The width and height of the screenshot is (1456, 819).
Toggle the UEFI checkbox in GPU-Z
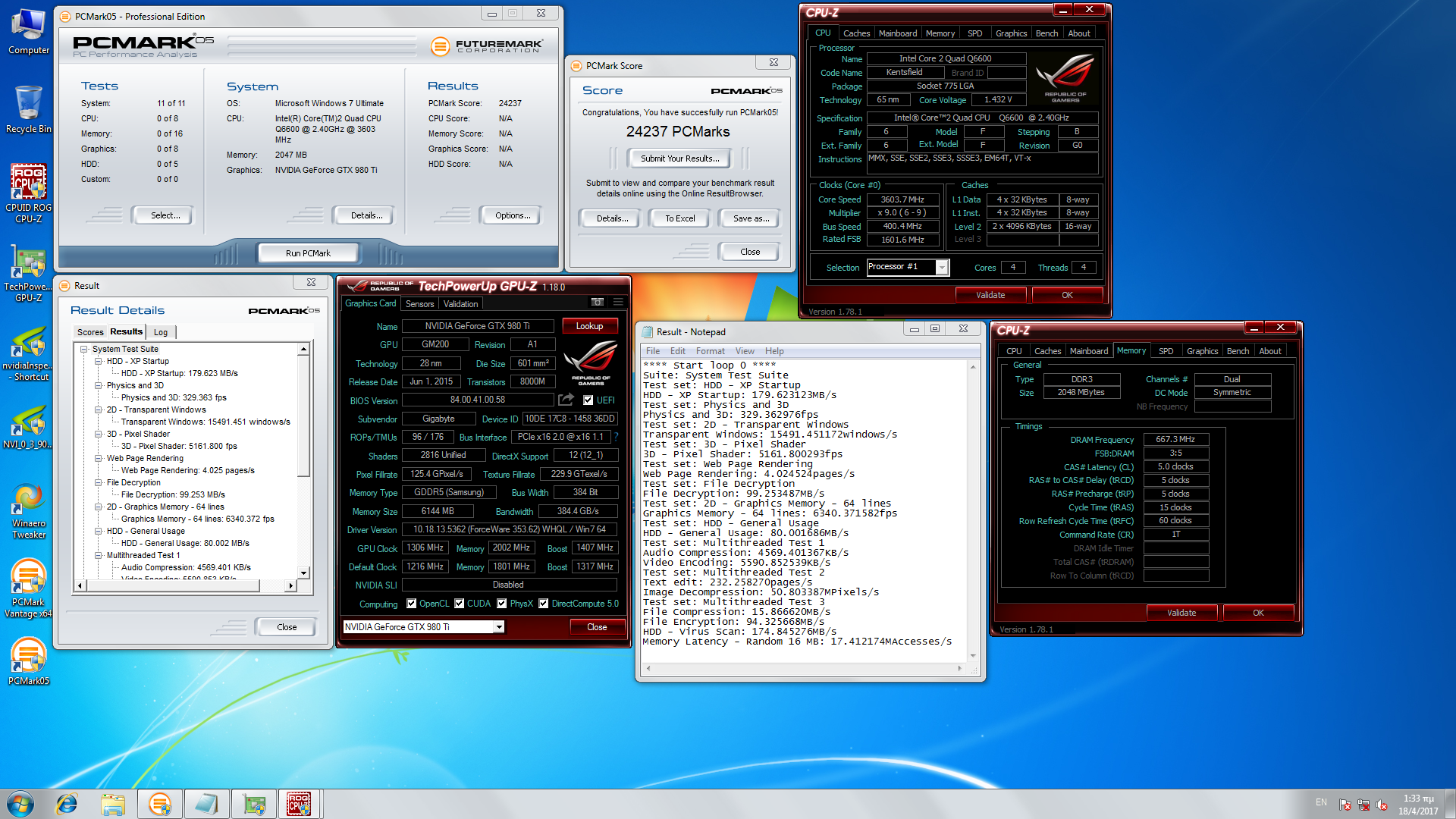pyautogui.click(x=588, y=400)
